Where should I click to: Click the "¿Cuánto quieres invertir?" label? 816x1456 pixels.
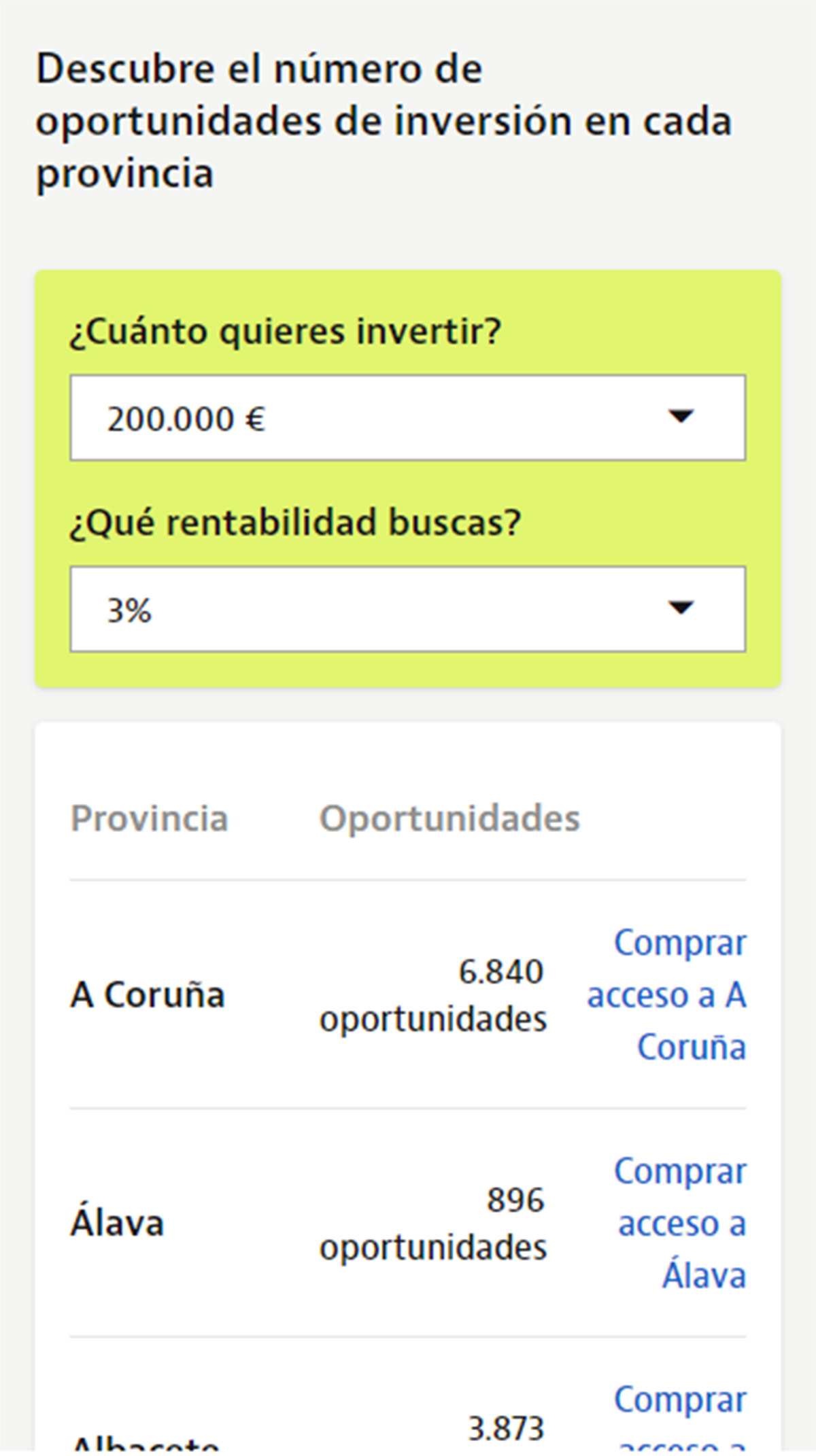point(286,332)
